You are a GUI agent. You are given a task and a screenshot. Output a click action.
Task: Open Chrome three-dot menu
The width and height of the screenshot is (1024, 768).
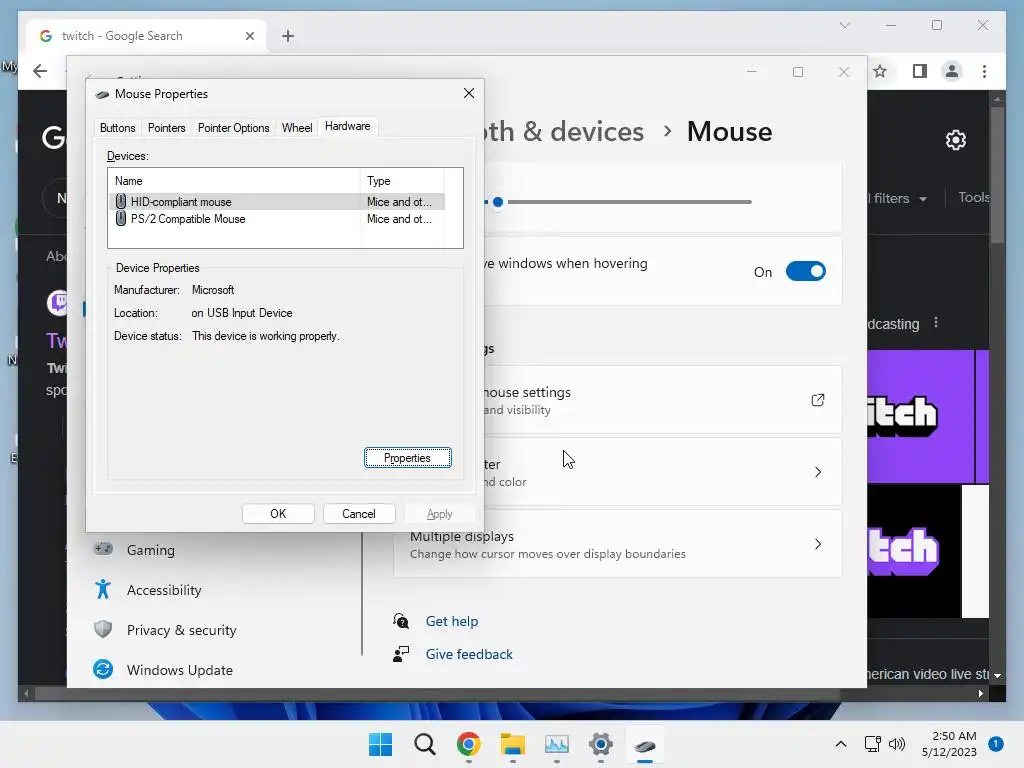pos(984,71)
